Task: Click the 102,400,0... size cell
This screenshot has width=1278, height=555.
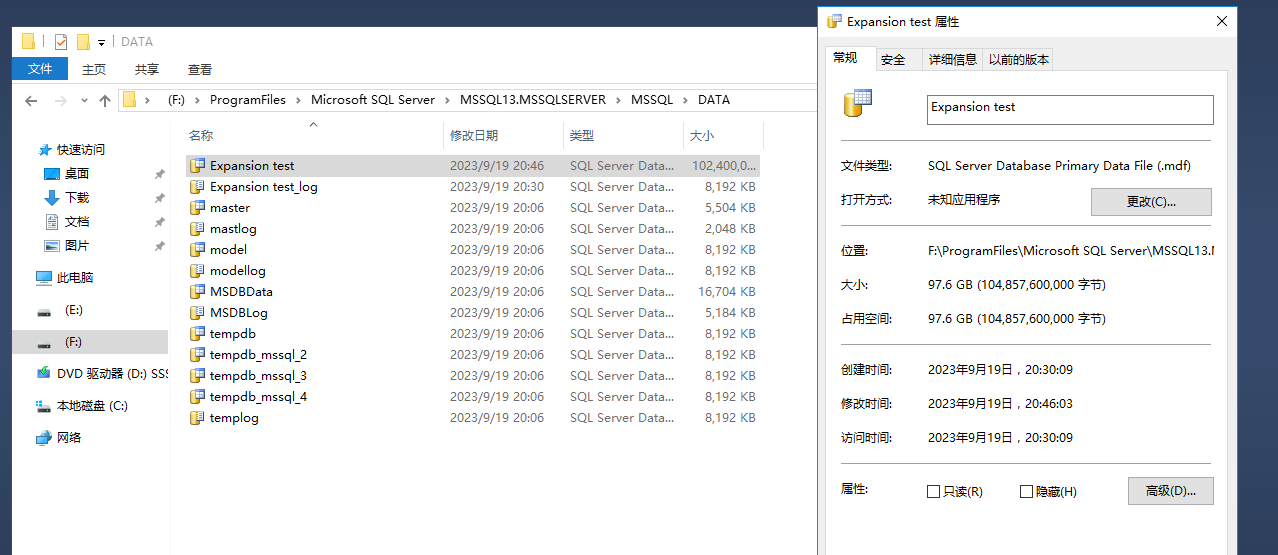Action: pyautogui.click(x=724, y=166)
